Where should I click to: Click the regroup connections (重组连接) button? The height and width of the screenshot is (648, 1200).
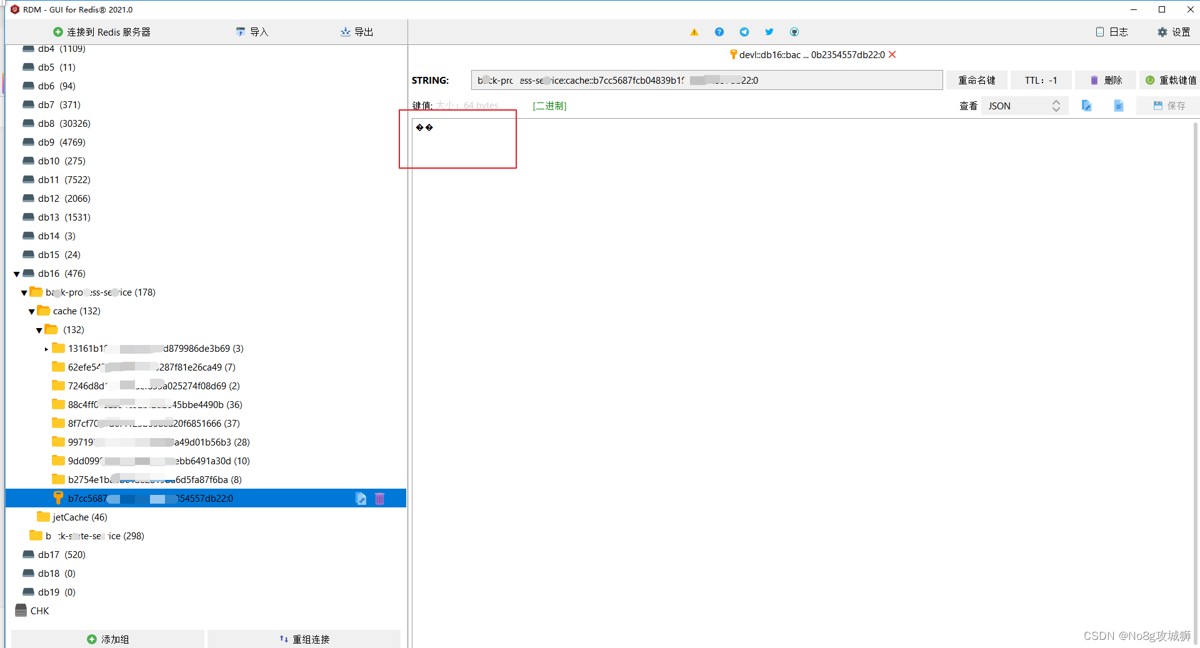click(304, 639)
